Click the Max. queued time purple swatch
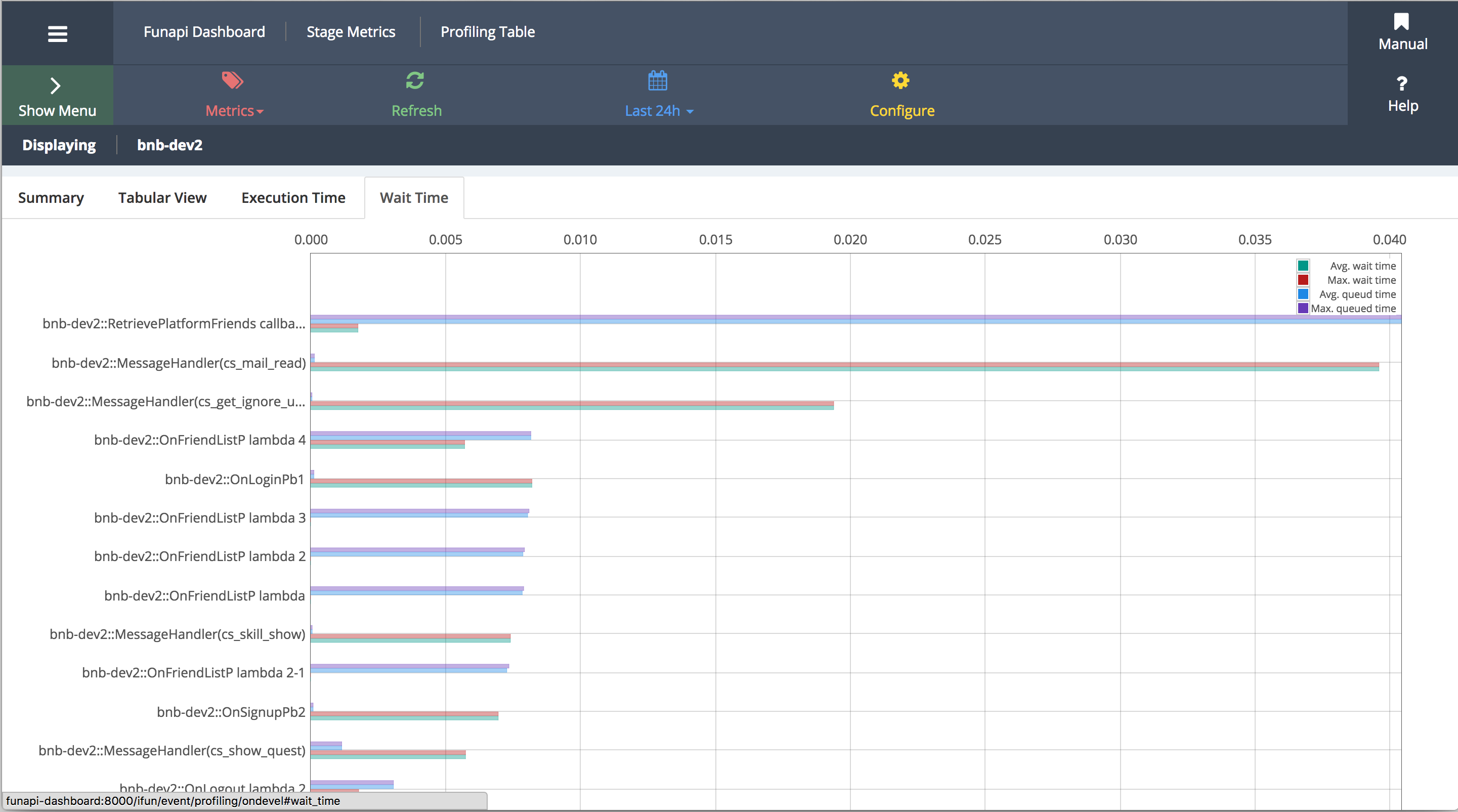This screenshot has width=1458, height=812. click(x=1302, y=308)
